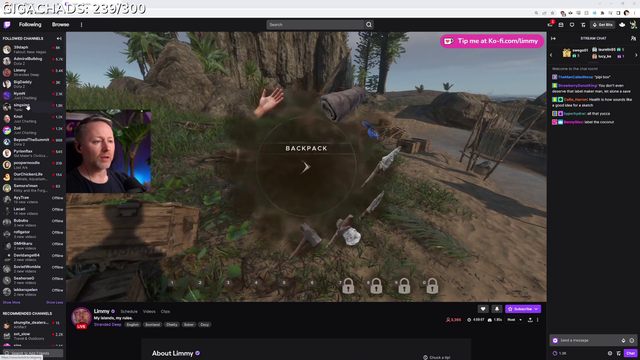Open the three-dot more menu in top nav
This screenshot has height=360, width=640.
click(x=82, y=25)
